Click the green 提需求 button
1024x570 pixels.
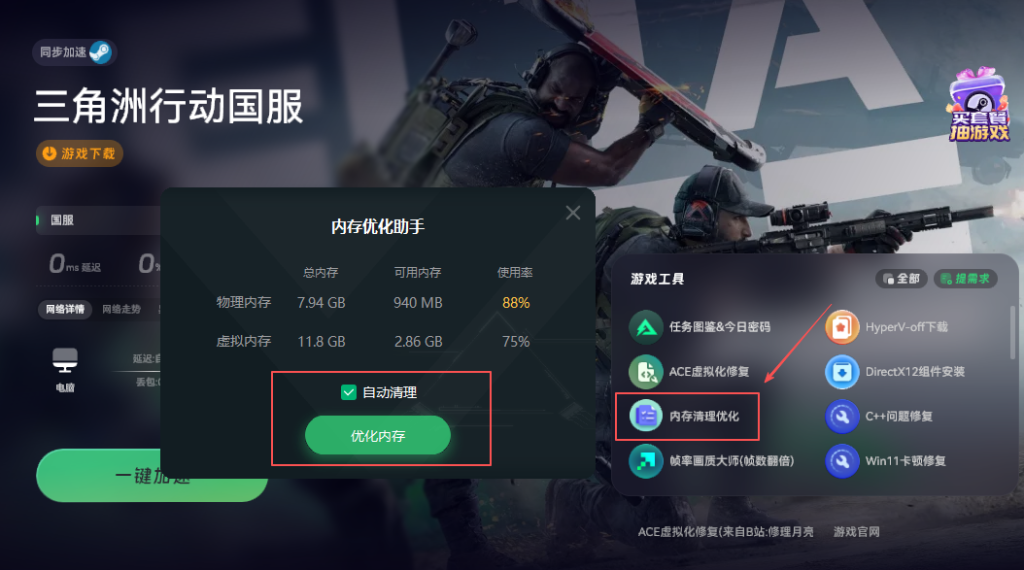click(965, 279)
